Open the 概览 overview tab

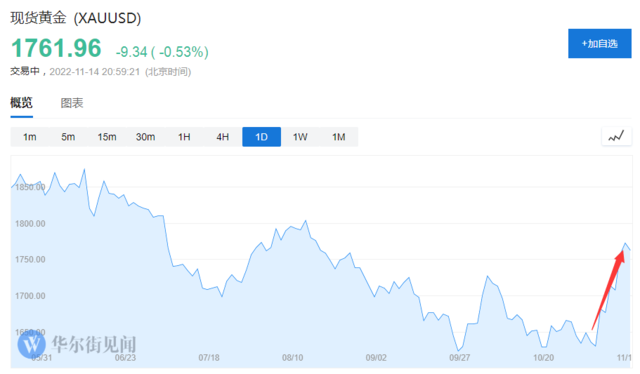[x=21, y=102]
